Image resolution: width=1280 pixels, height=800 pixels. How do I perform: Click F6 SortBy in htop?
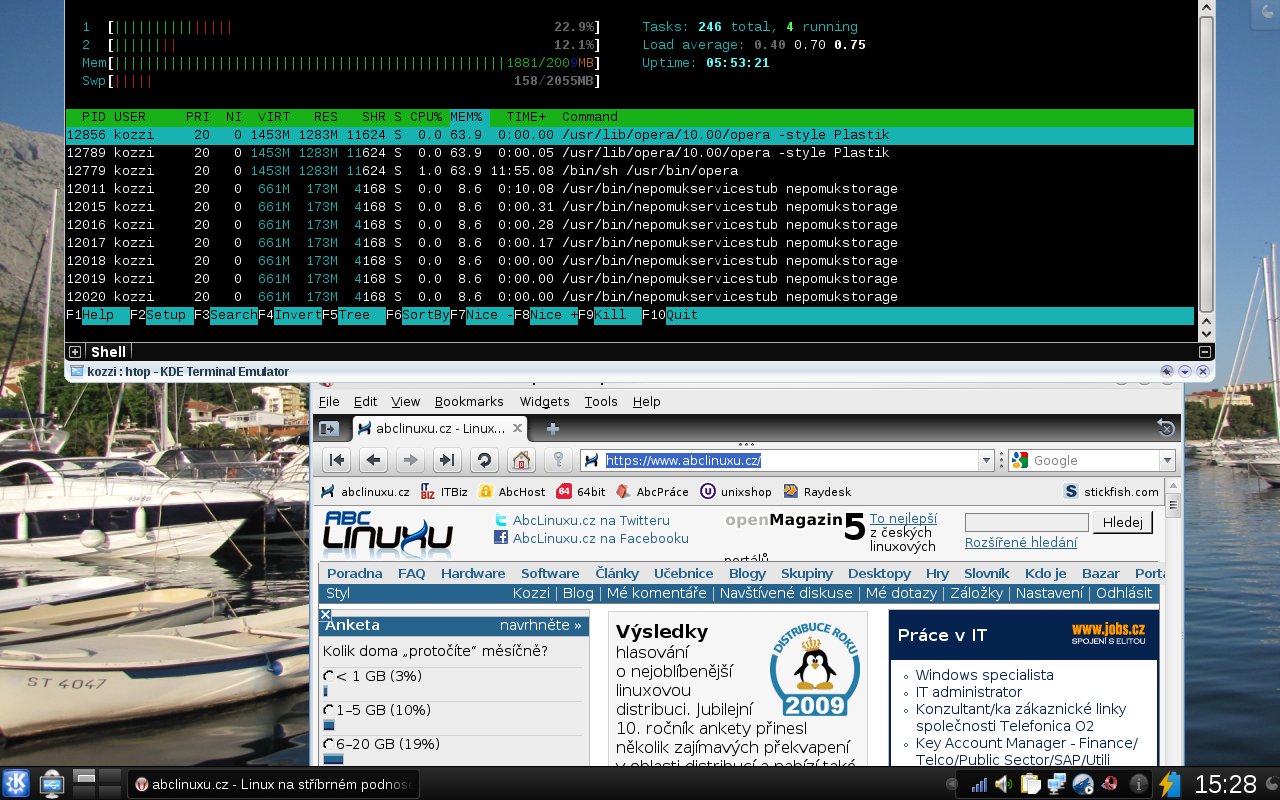click(x=418, y=315)
